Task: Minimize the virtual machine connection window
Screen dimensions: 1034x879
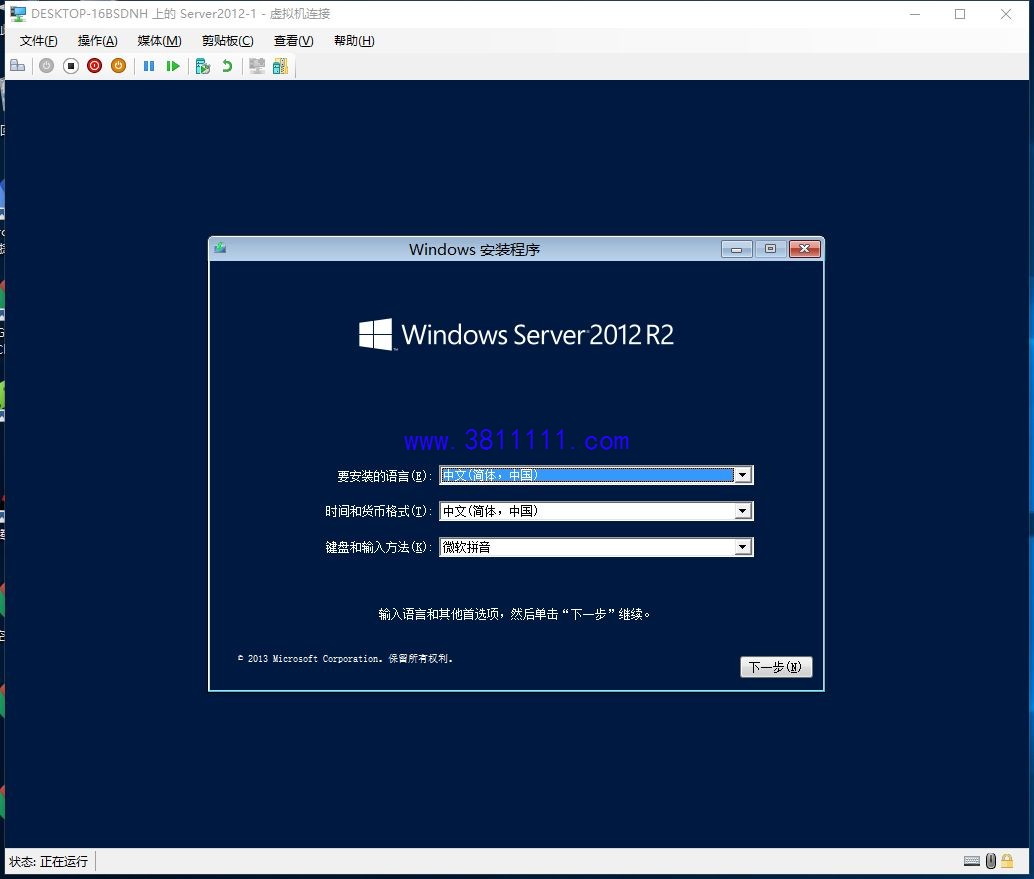Action: [x=915, y=14]
